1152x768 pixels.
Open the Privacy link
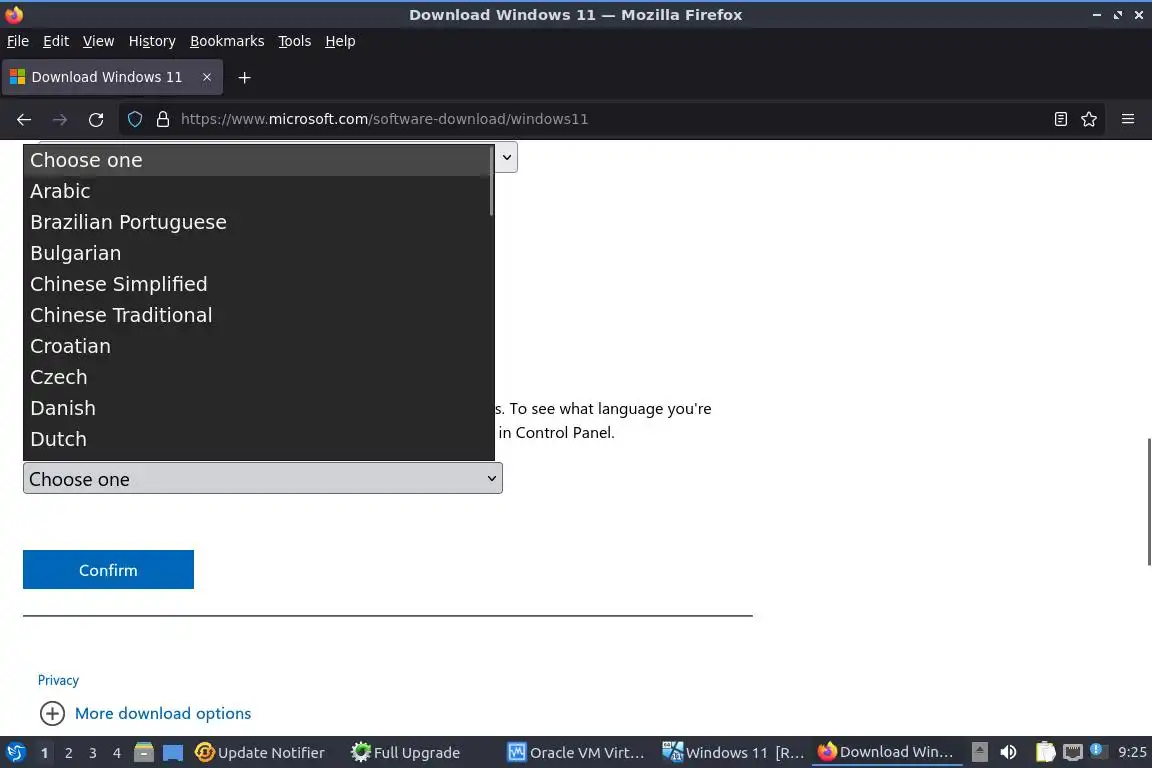coord(58,680)
